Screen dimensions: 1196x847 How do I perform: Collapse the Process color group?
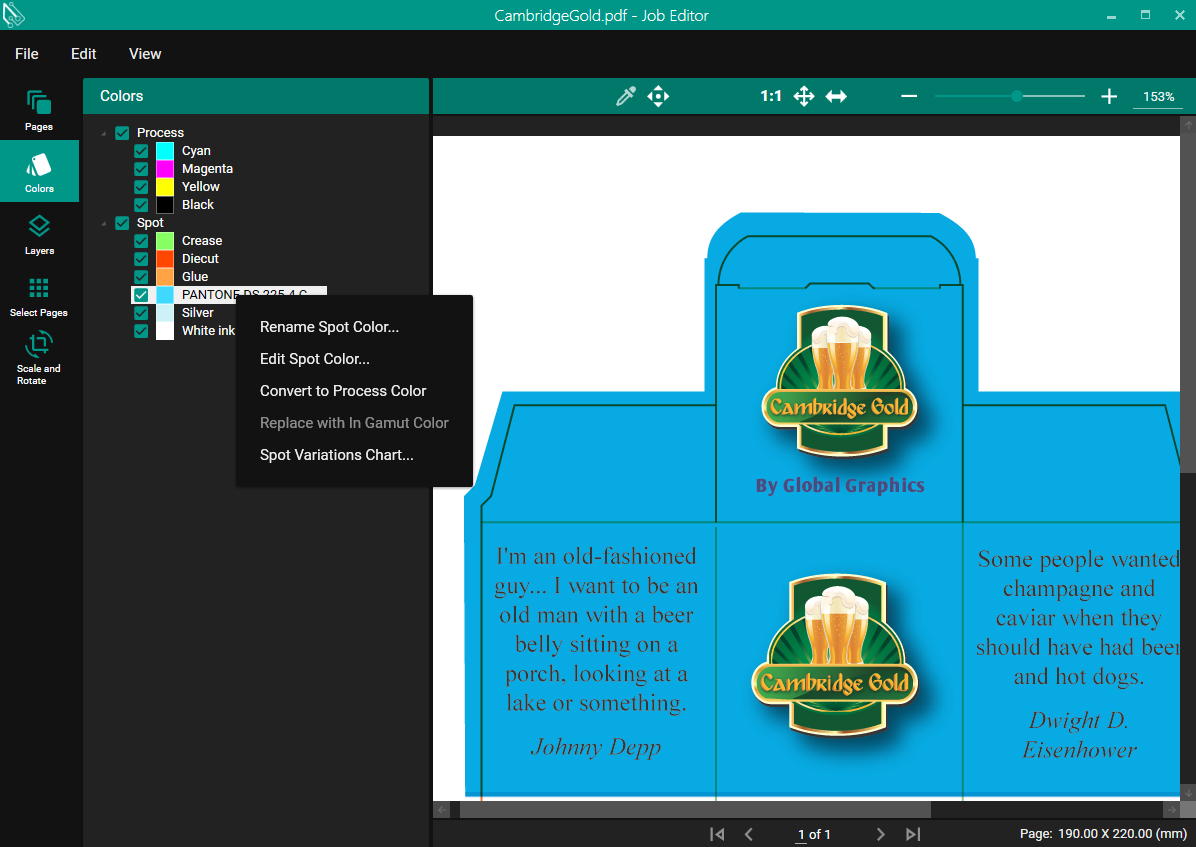tap(104, 133)
